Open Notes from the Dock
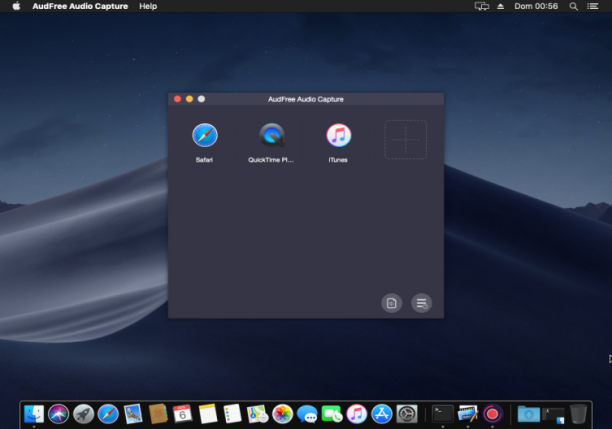This screenshot has height=429, width=612. click(208, 414)
